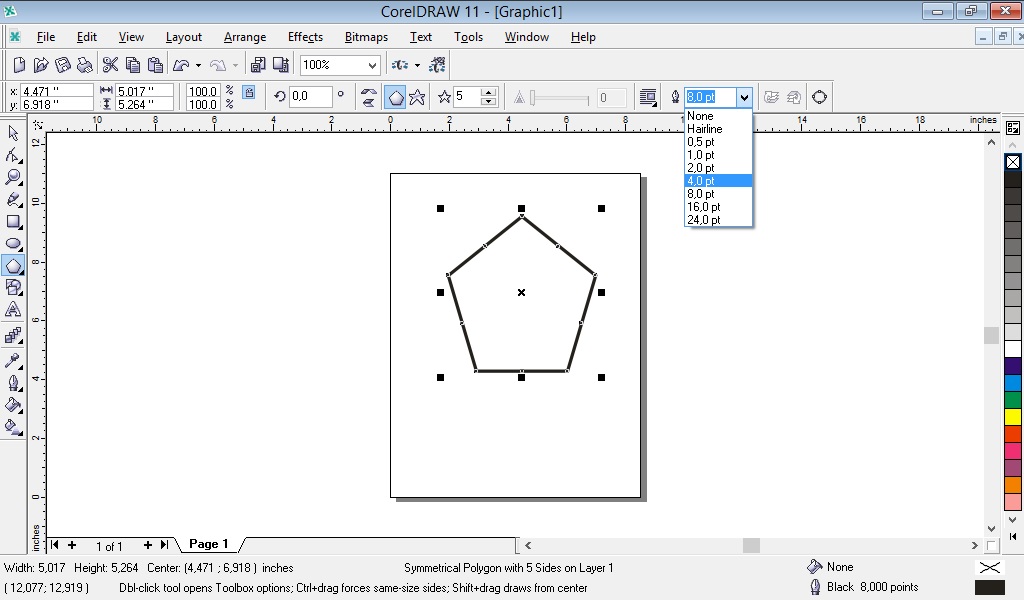The height and width of the screenshot is (600, 1024).
Task: Click the Undo arrow icon
Action: click(181, 65)
